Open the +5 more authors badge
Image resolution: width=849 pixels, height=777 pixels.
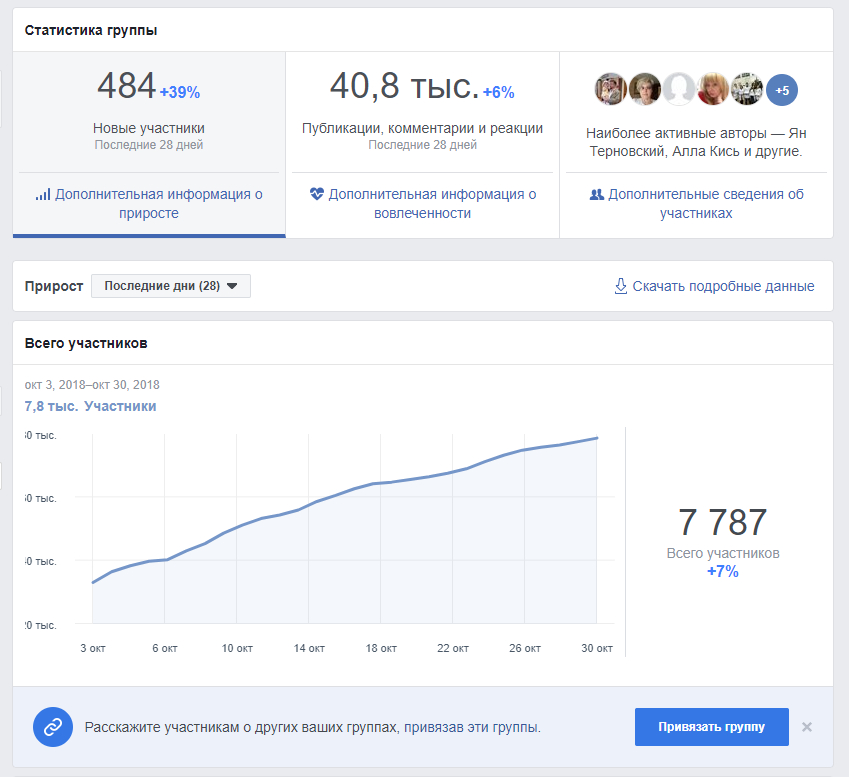click(x=782, y=90)
